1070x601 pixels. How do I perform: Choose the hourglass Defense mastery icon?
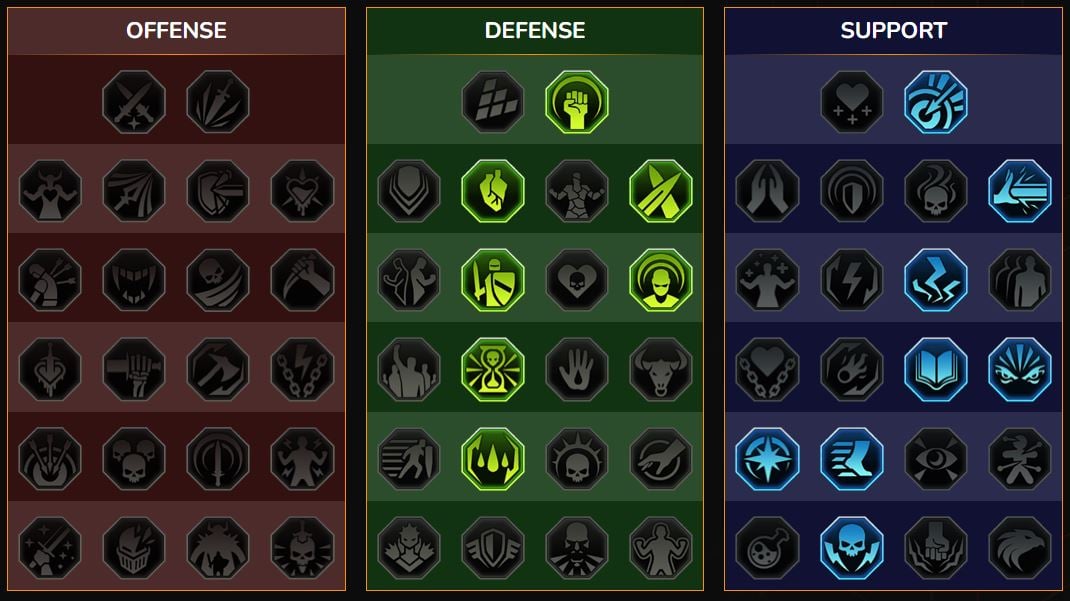[x=493, y=369]
